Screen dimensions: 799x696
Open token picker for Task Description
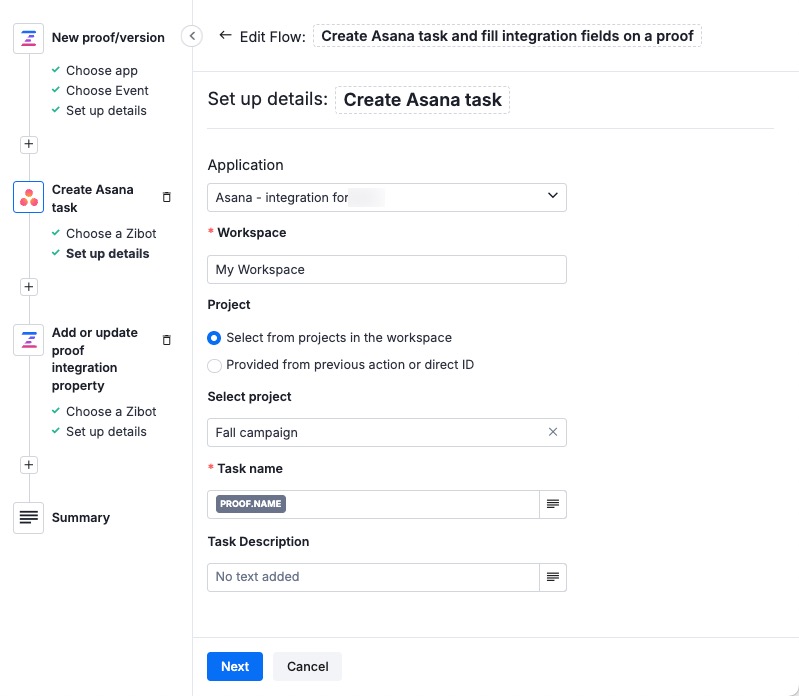point(553,577)
